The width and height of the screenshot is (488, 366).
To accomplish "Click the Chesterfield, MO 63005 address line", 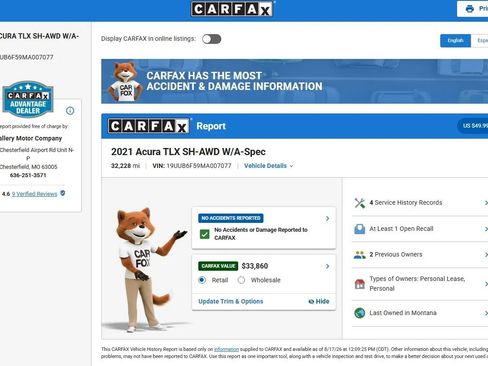I will pos(28,167).
